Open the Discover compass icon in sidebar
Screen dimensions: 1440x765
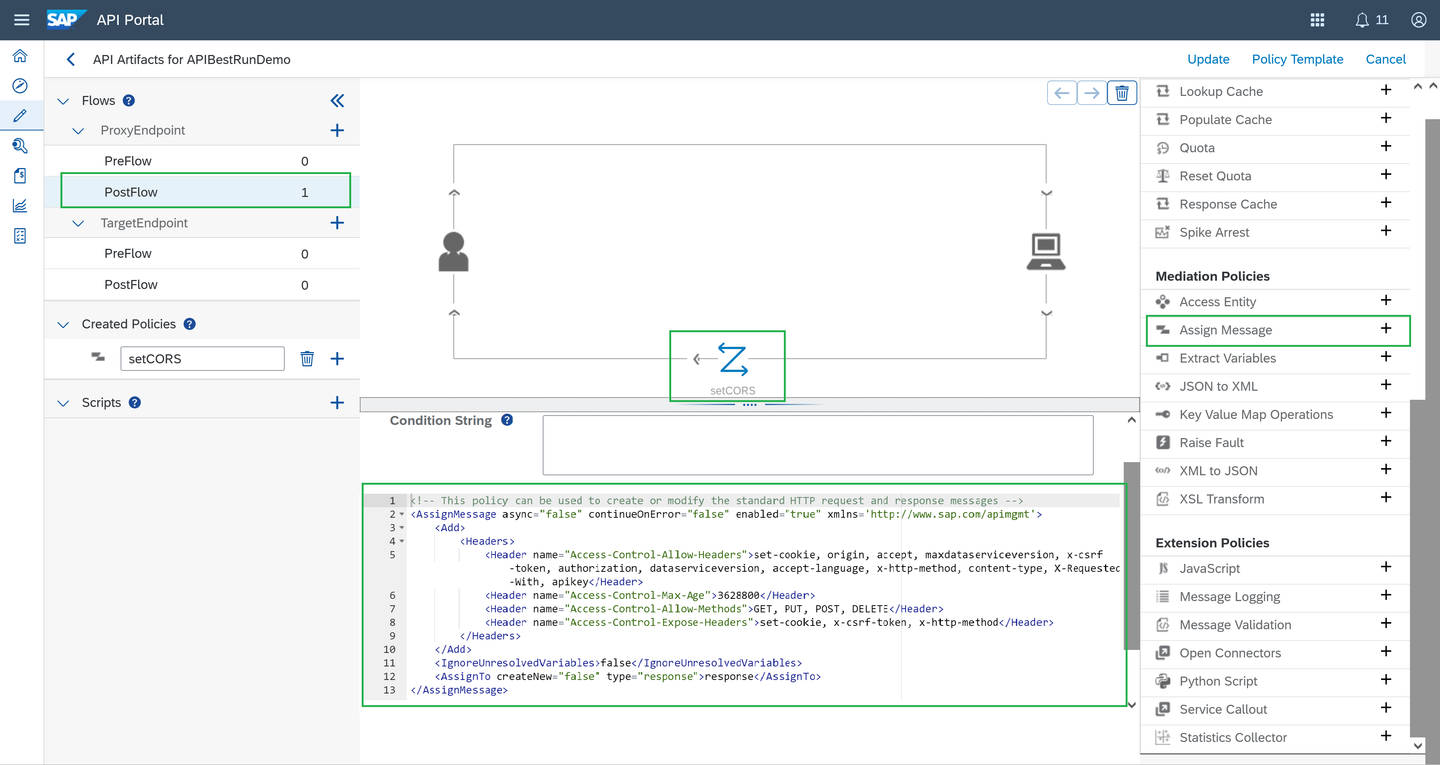[20, 86]
